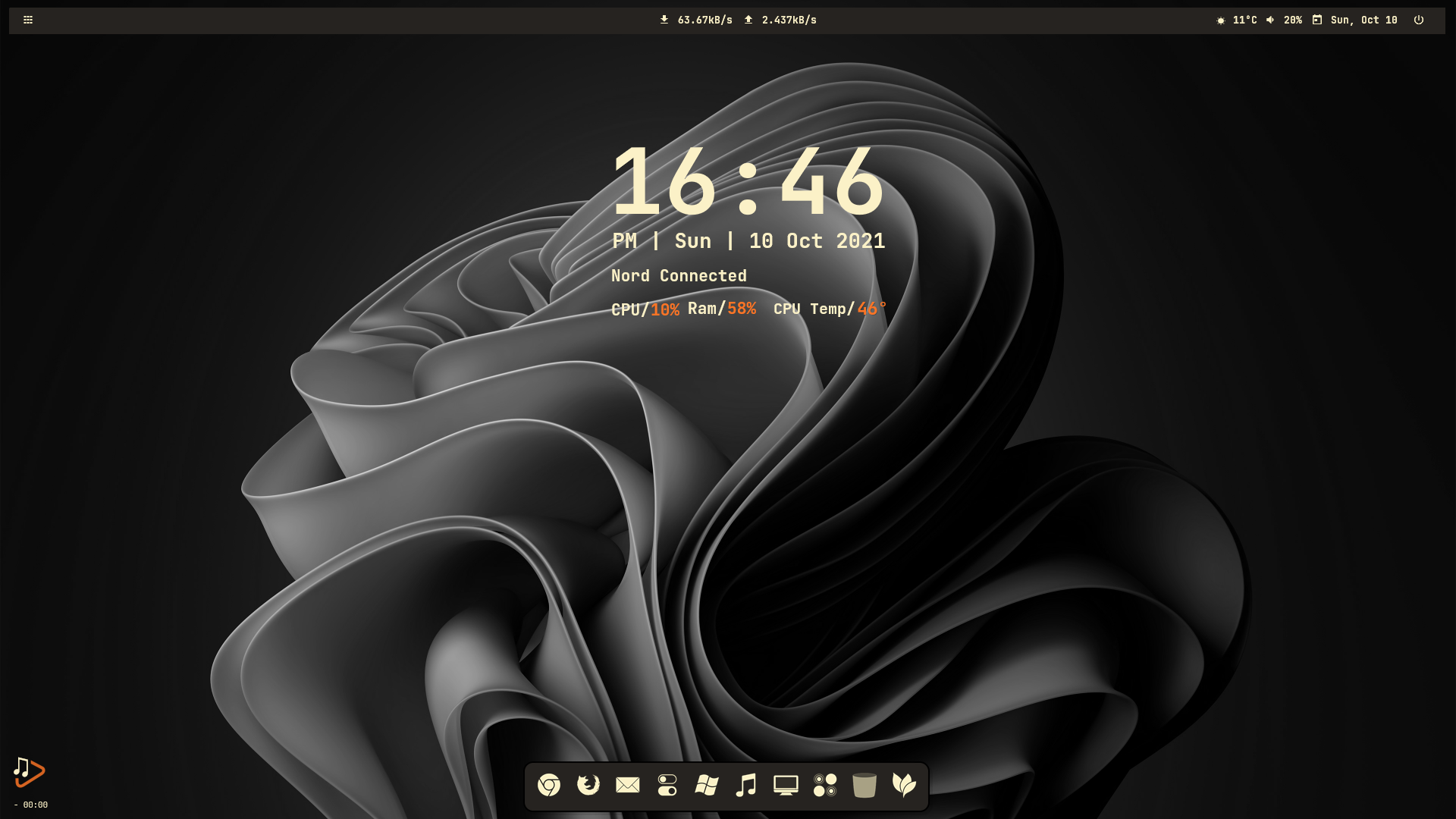The image size is (1456, 819).
Task: Open the music note app
Action: (x=746, y=785)
